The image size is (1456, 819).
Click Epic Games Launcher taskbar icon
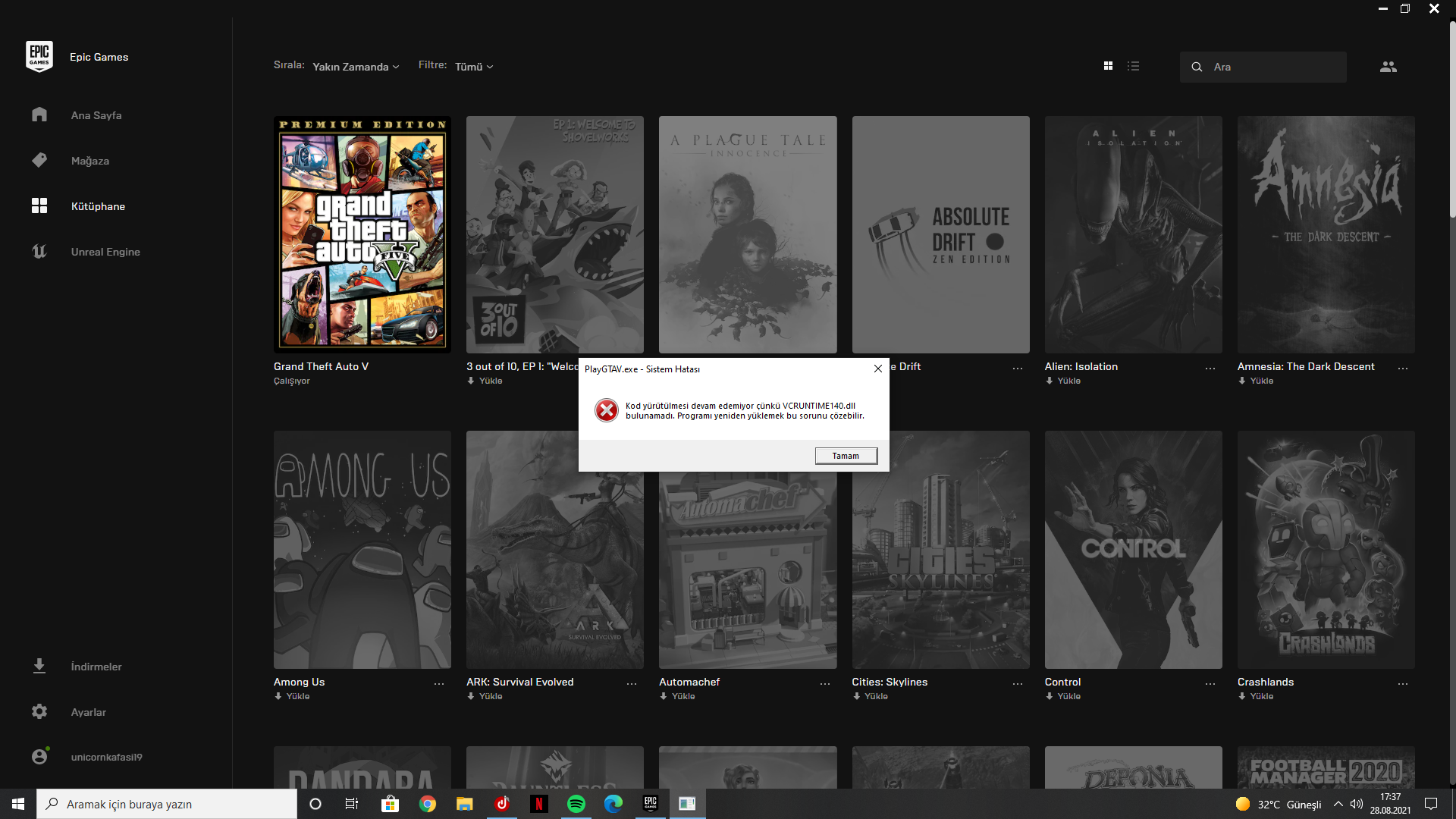click(651, 804)
